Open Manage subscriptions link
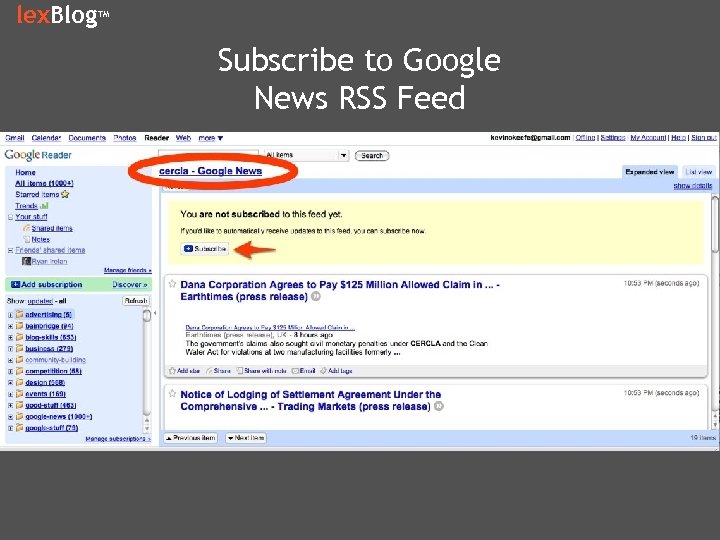Image resolution: width=720 pixels, height=540 pixels. coord(118,439)
